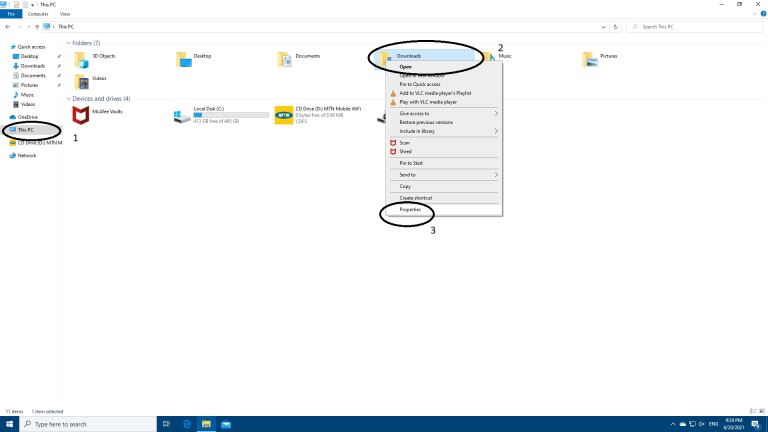The width and height of the screenshot is (768, 432).
Task: Open the Computer ribbon tab
Action: pyautogui.click(x=38, y=14)
